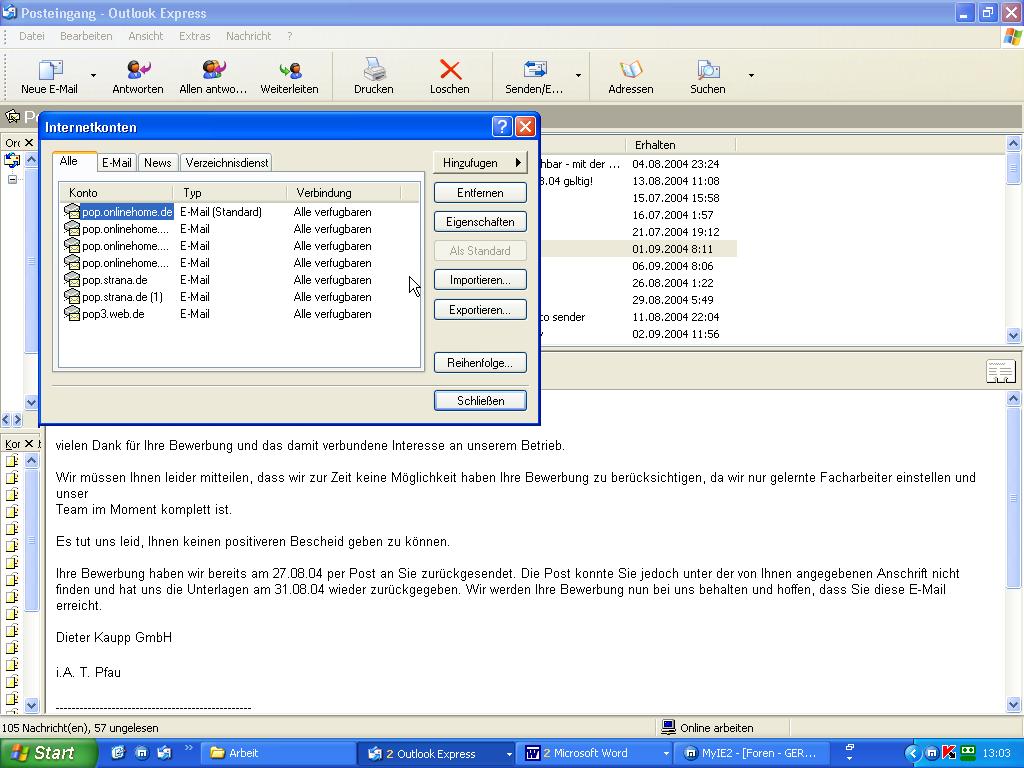Viewport: 1024px width, 768px height.
Task: Click the Suchen search icon
Action: (x=708, y=70)
